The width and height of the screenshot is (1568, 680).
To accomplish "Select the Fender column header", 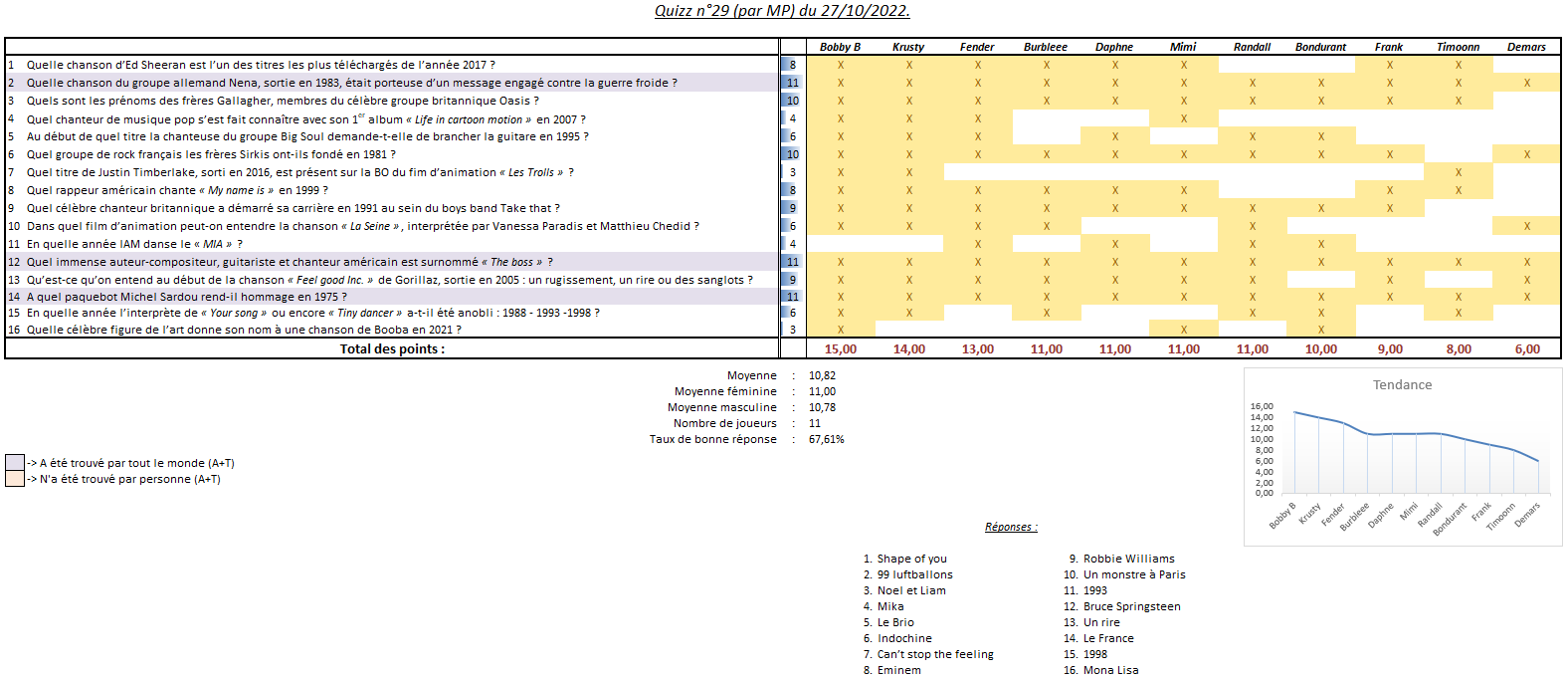I will coord(977,47).
